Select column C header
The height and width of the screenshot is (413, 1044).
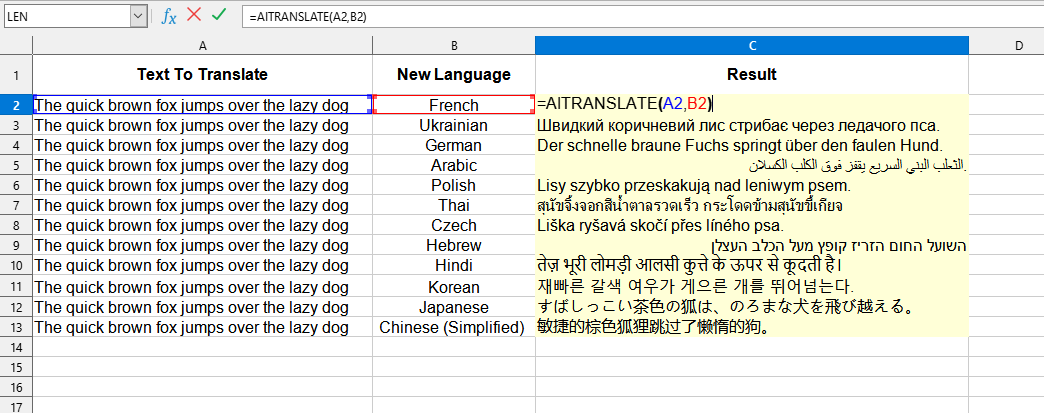click(x=752, y=46)
